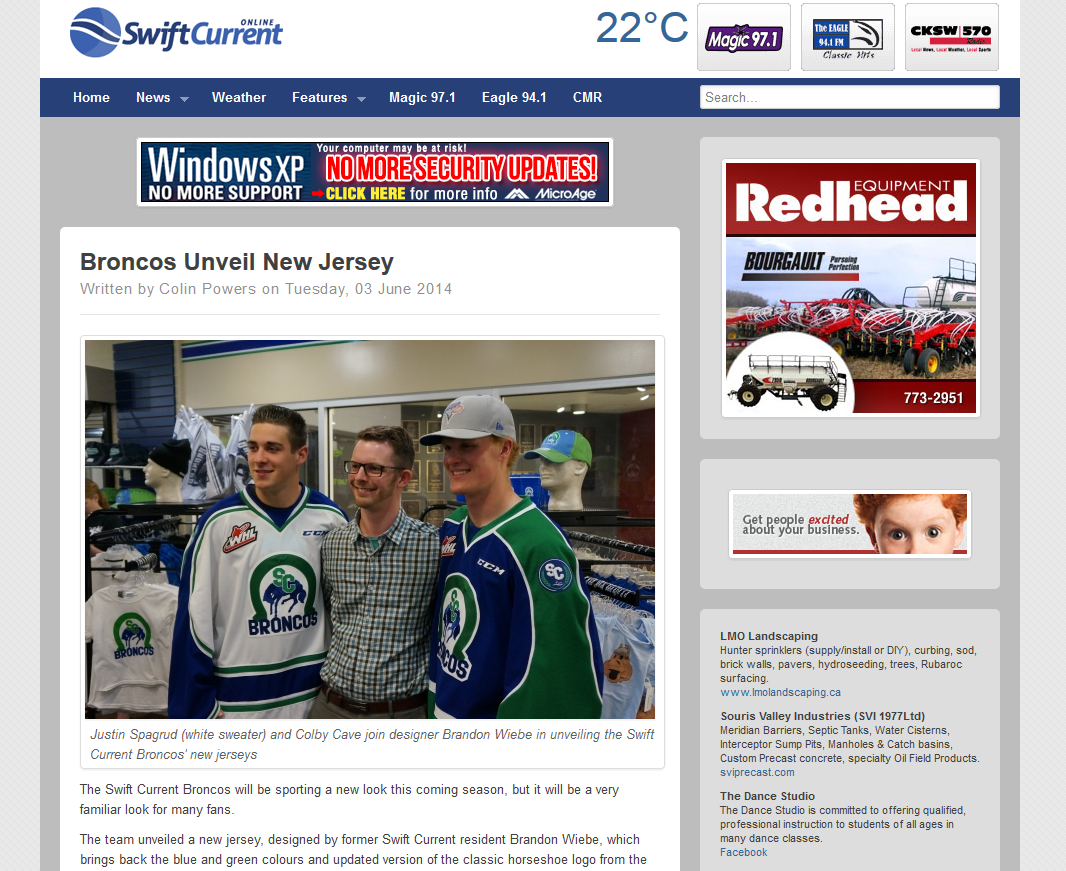
Task: Expand the Features dropdown arrow
Action: (362, 99)
